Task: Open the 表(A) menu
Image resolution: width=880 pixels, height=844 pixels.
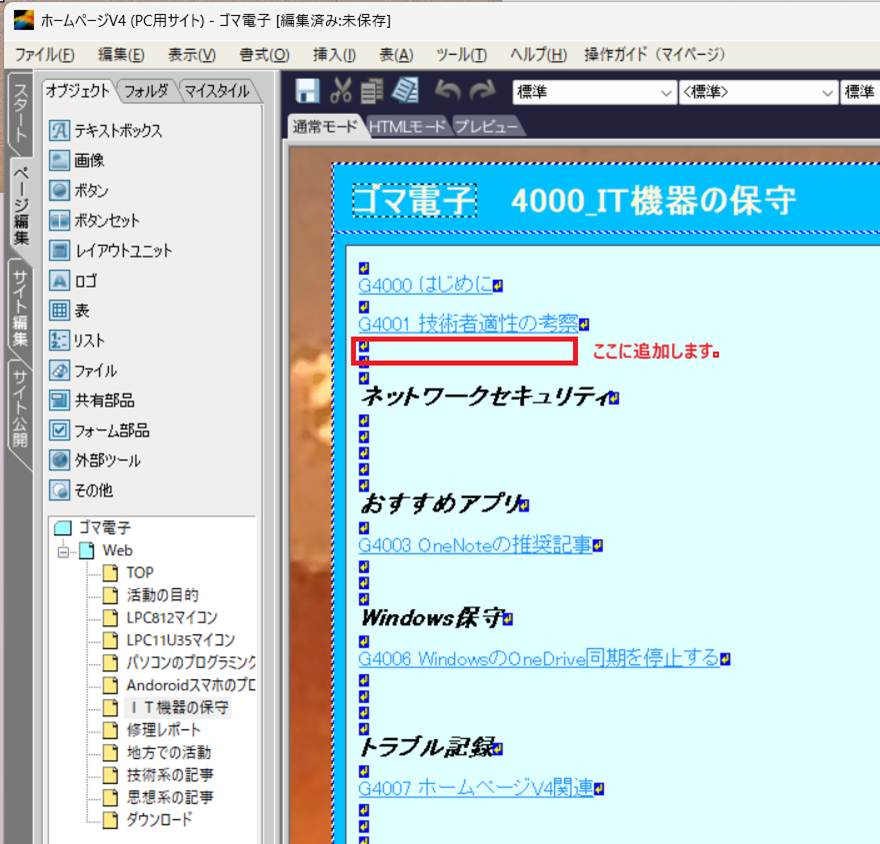Action: [396, 54]
